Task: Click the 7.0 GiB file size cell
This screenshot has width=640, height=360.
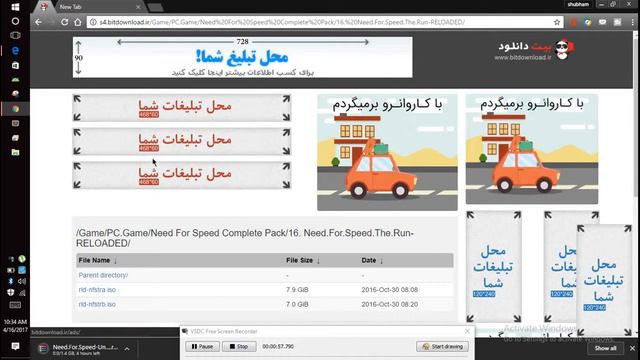Action: click(297, 304)
